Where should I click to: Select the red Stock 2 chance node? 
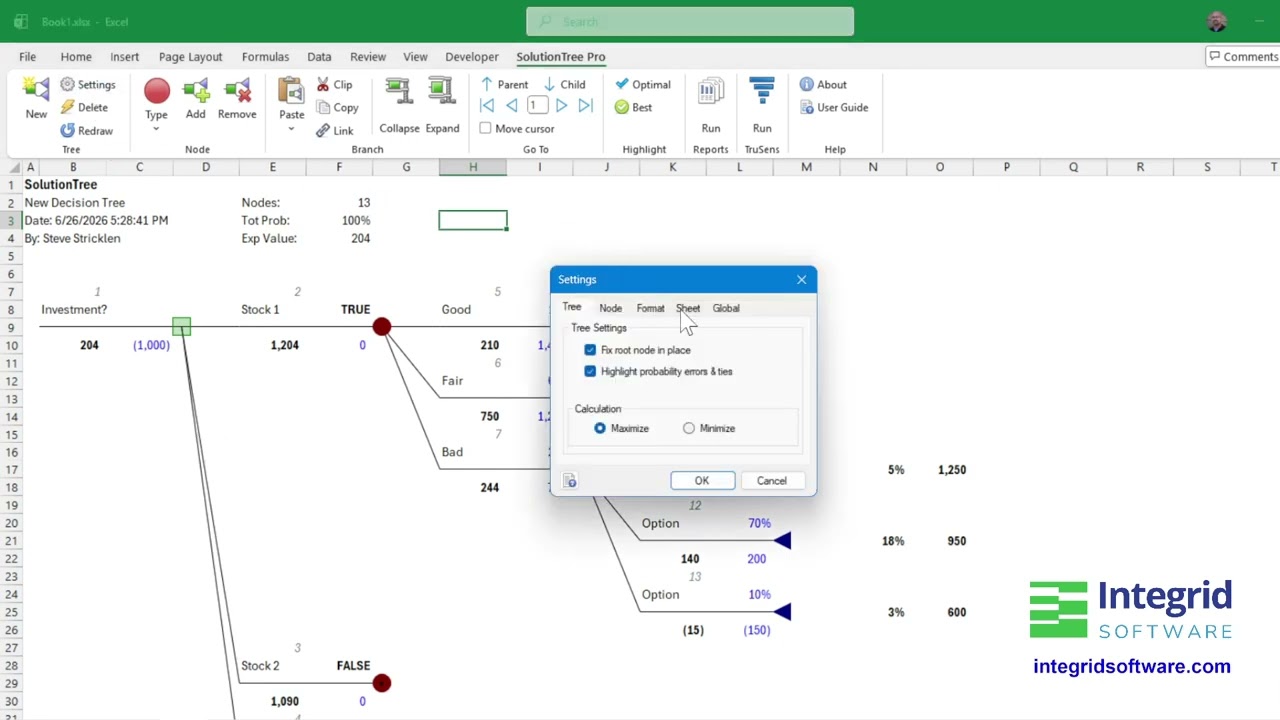(382, 683)
